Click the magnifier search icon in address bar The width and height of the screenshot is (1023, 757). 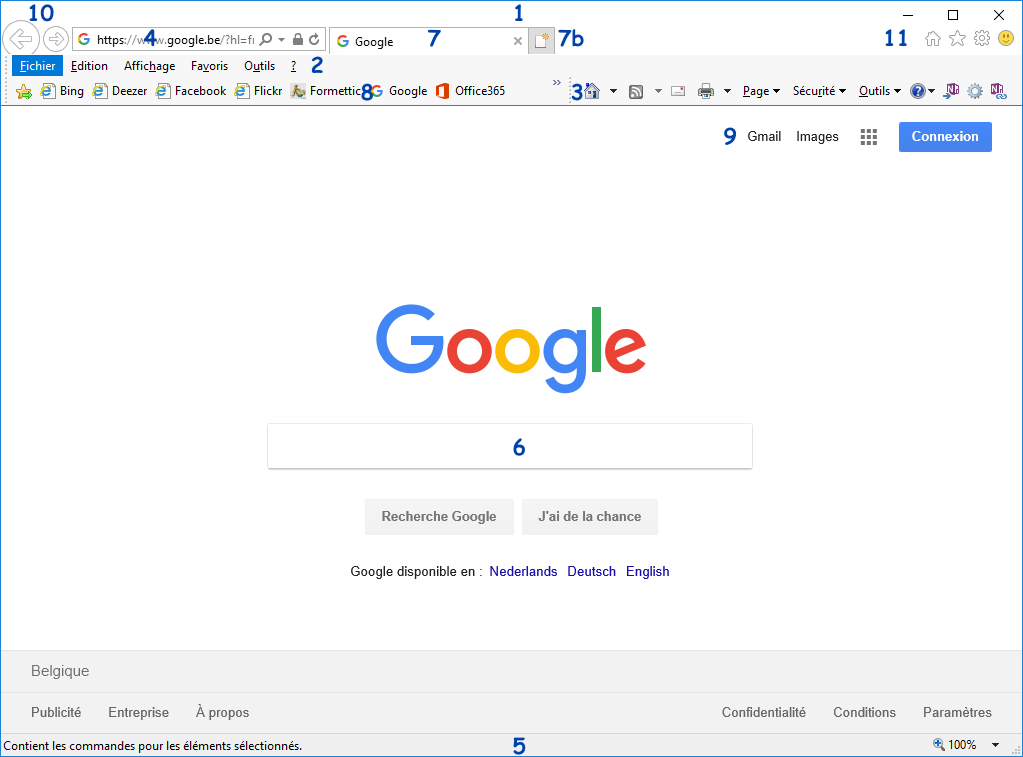[266, 39]
